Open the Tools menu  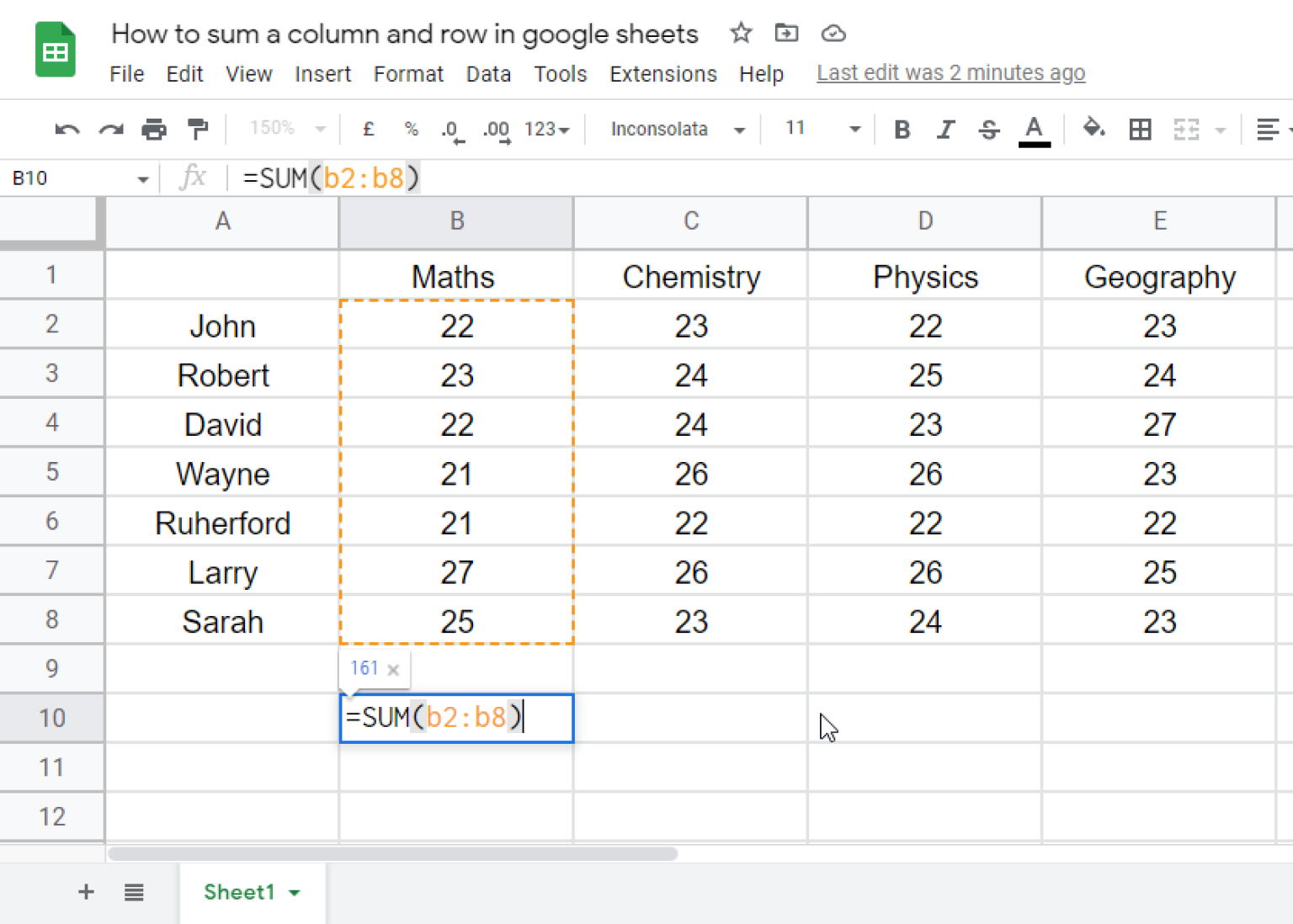pyautogui.click(x=560, y=74)
